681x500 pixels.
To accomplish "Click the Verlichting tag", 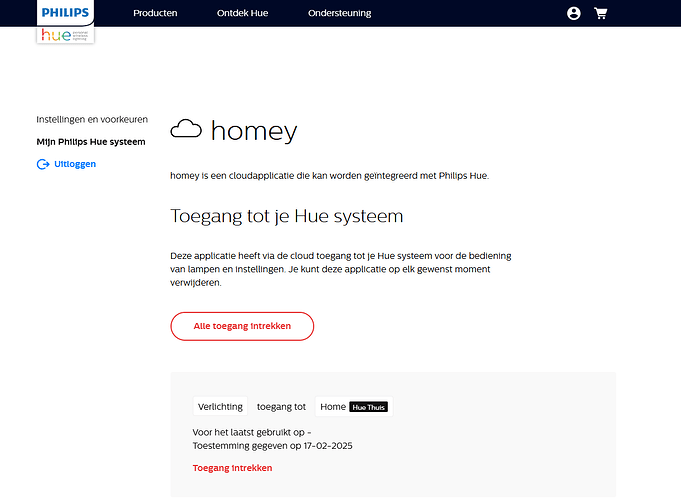I will coord(220,407).
